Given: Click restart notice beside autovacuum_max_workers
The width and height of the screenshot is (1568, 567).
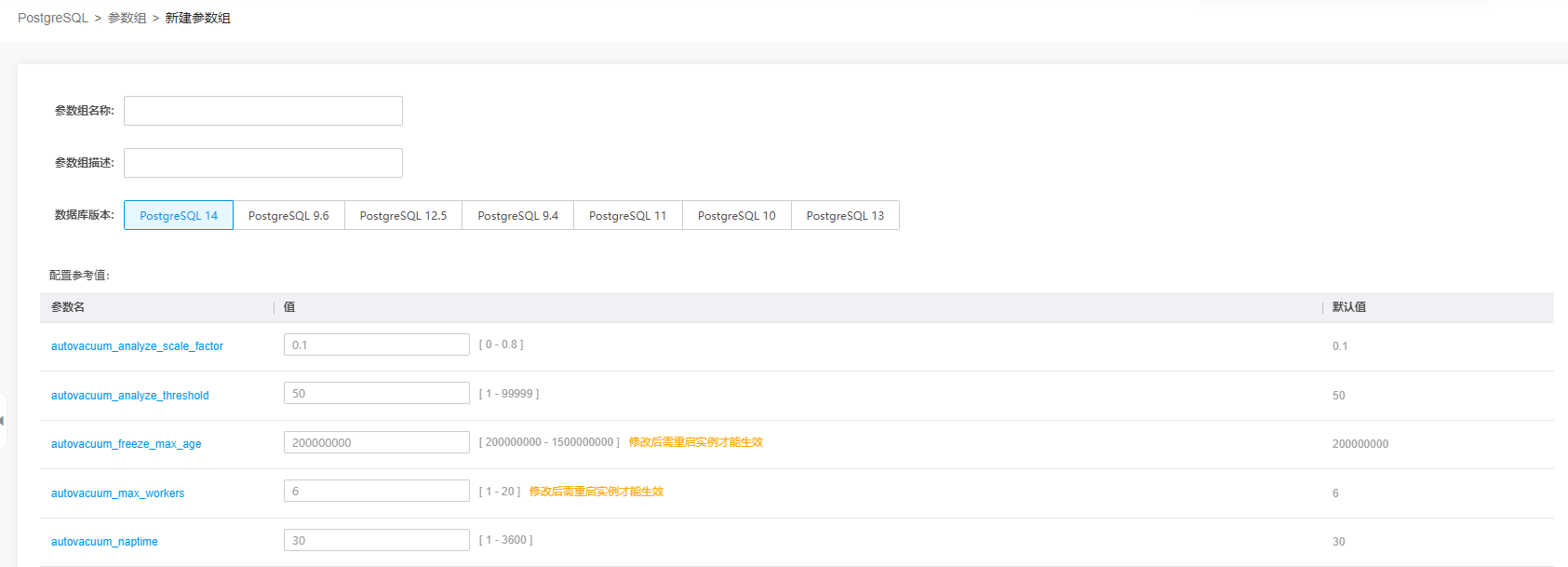Looking at the screenshot, I should click(596, 492).
